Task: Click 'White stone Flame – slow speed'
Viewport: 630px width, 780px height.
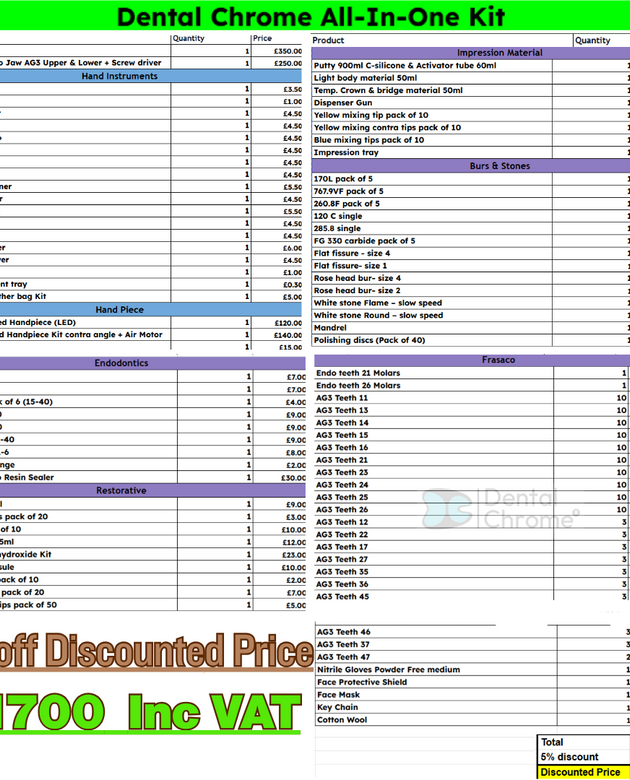Action: pyautogui.click(x=378, y=303)
